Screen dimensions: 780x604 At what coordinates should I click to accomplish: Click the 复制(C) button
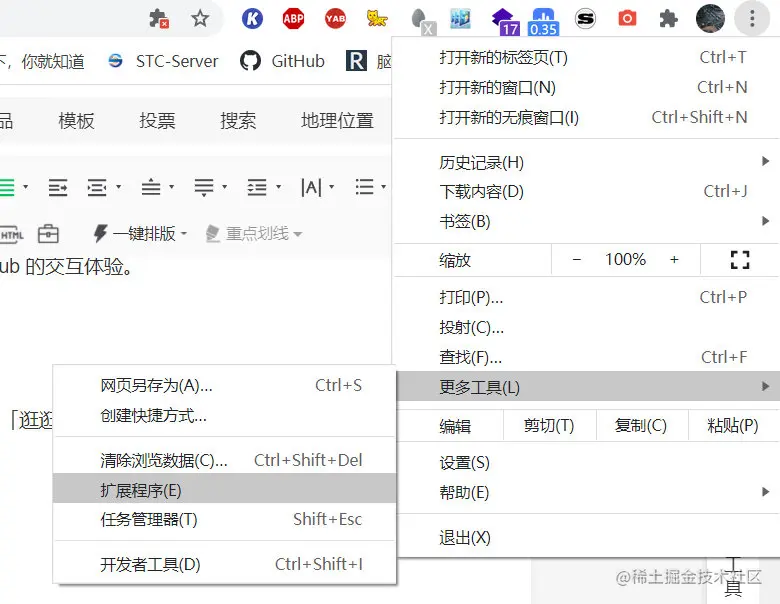pos(641,426)
